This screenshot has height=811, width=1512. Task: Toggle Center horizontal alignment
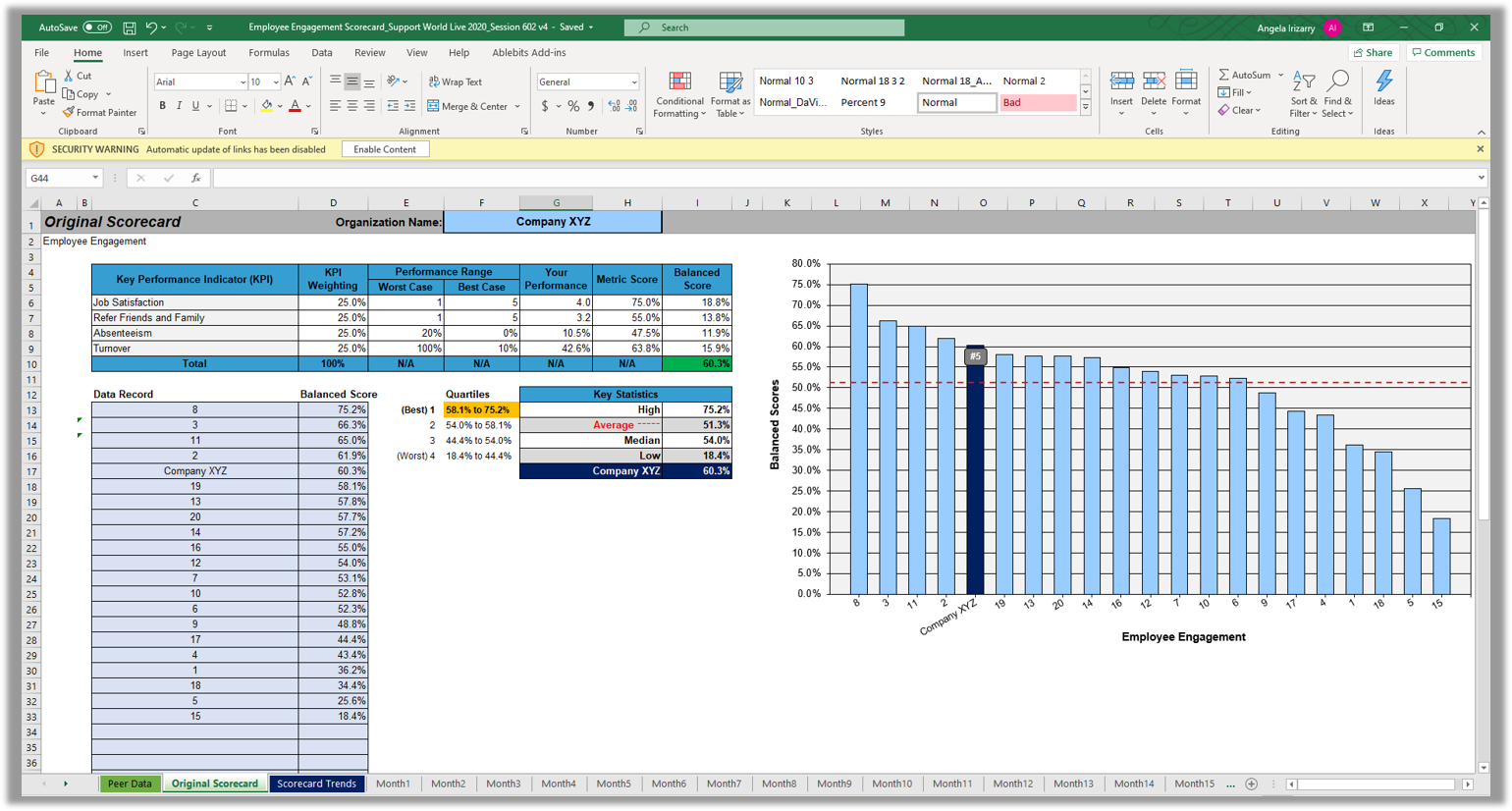point(351,106)
